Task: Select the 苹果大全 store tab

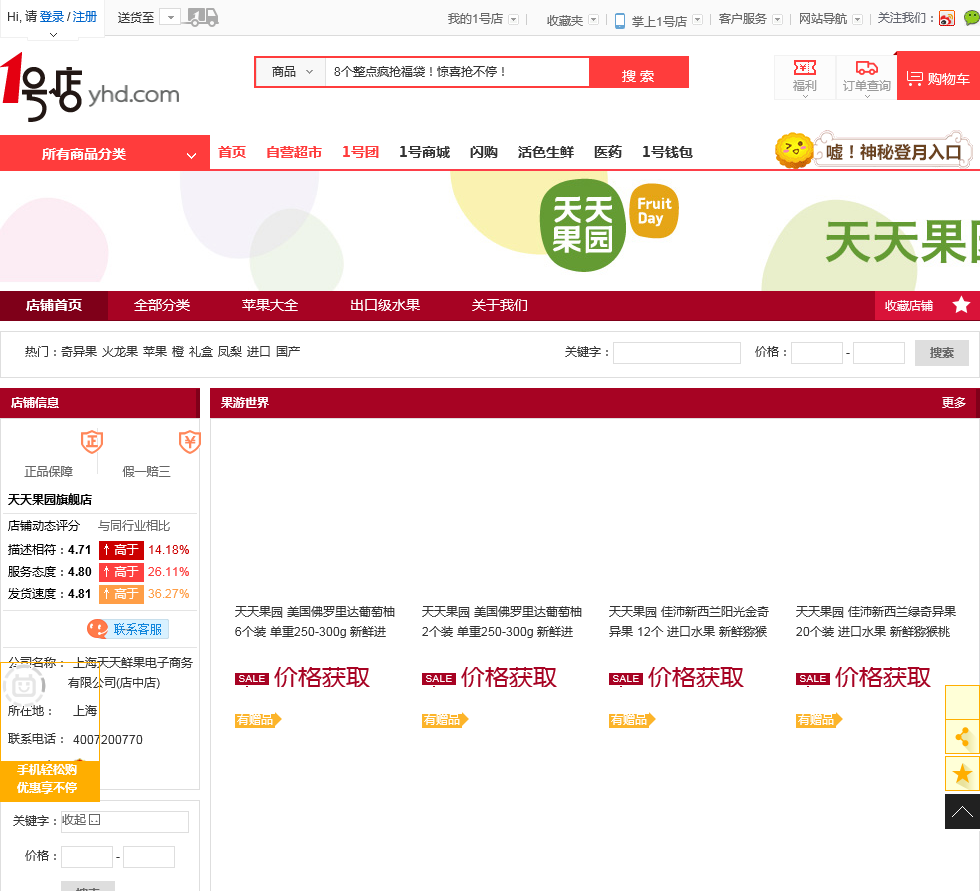Action: pyautogui.click(x=270, y=305)
